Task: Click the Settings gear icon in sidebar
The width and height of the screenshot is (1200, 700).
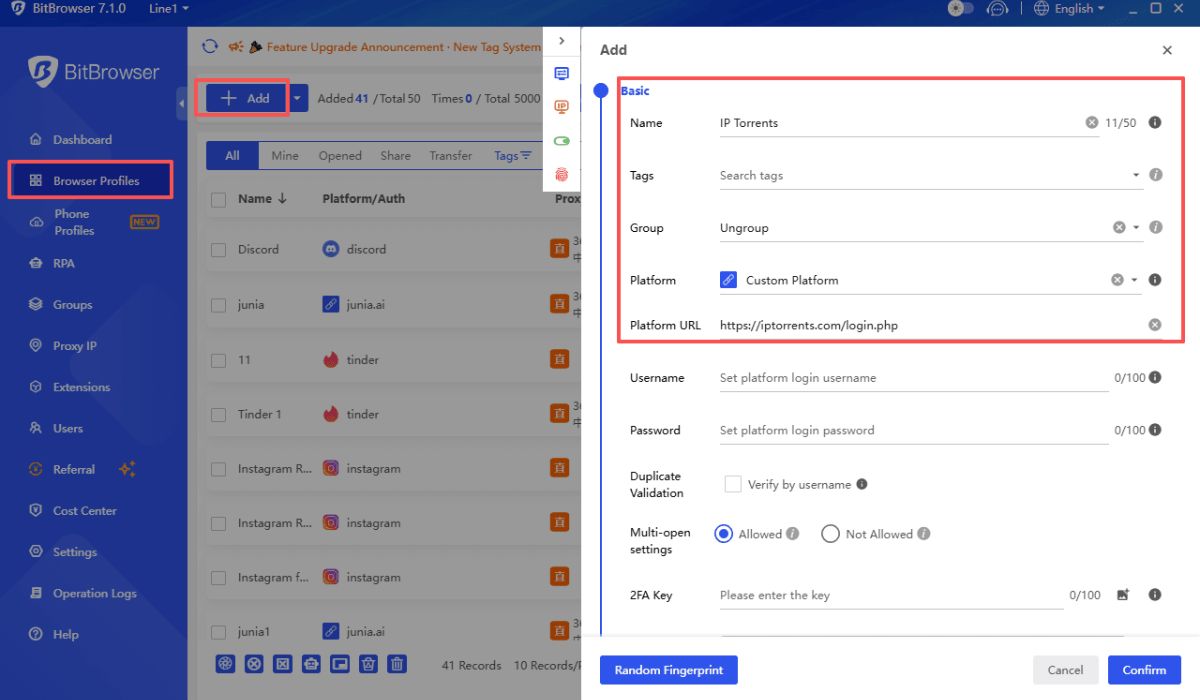Action: tap(36, 551)
